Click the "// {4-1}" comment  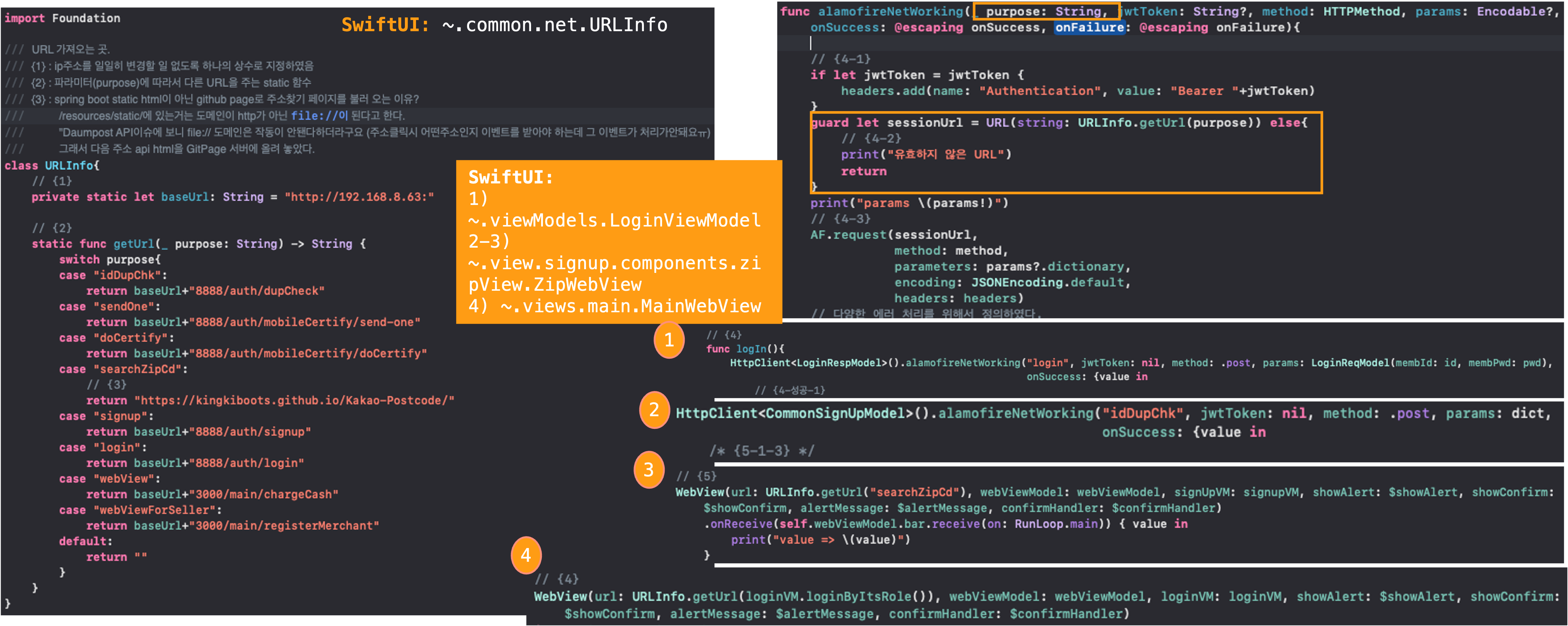click(x=840, y=59)
